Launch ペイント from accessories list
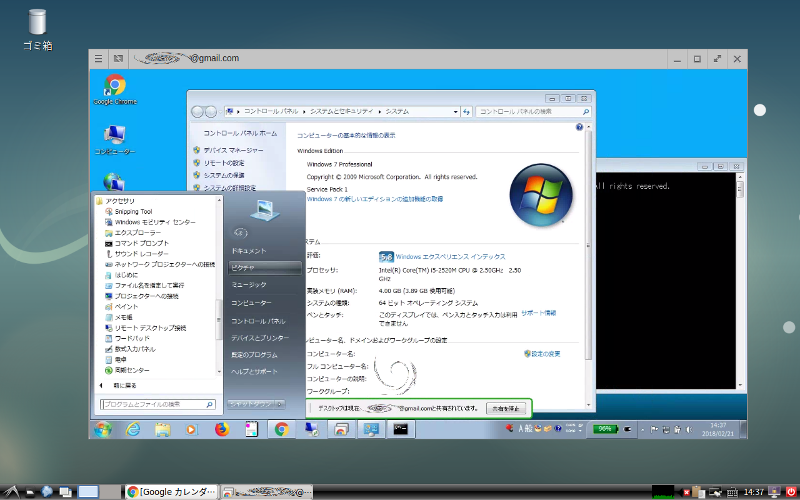 coord(121,307)
